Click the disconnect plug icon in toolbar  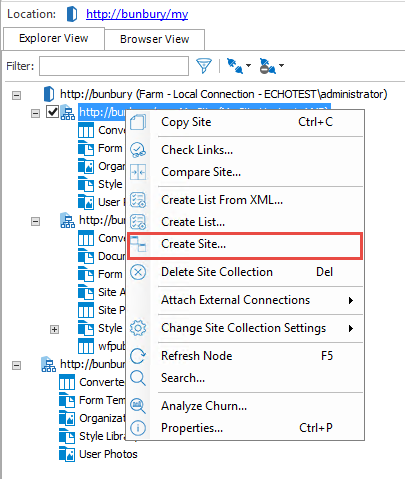(267, 66)
